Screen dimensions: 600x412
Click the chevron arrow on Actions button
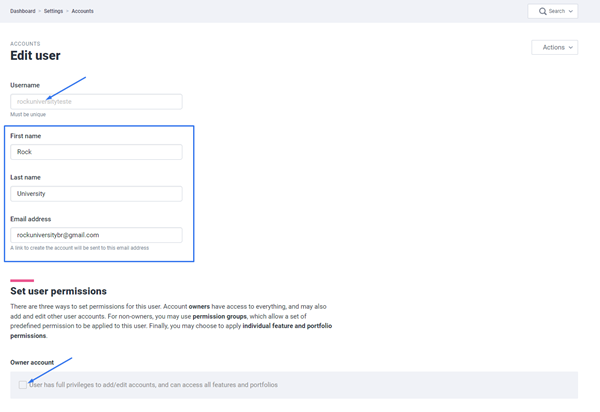pos(571,47)
